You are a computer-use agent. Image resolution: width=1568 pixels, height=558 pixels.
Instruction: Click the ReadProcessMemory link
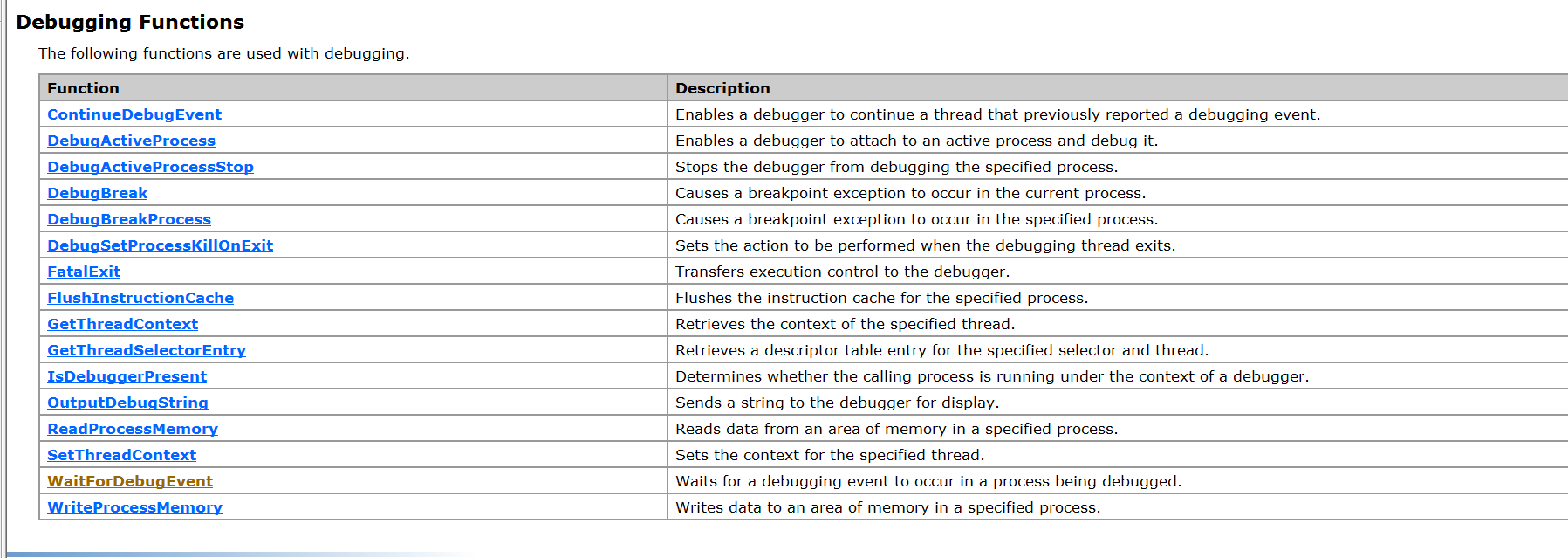[x=133, y=429]
